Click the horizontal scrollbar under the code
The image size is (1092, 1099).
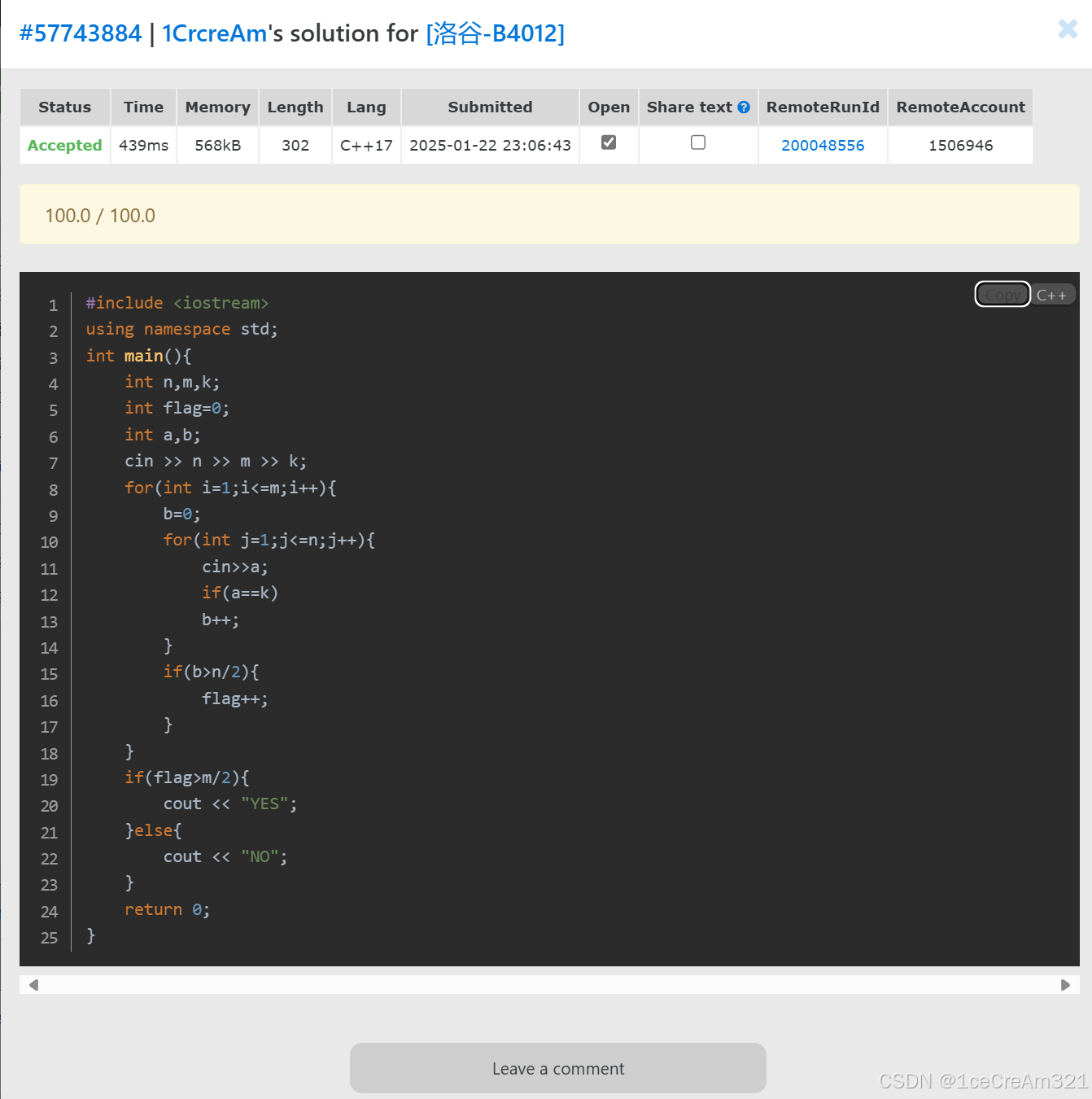pyautogui.click(x=549, y=985)
